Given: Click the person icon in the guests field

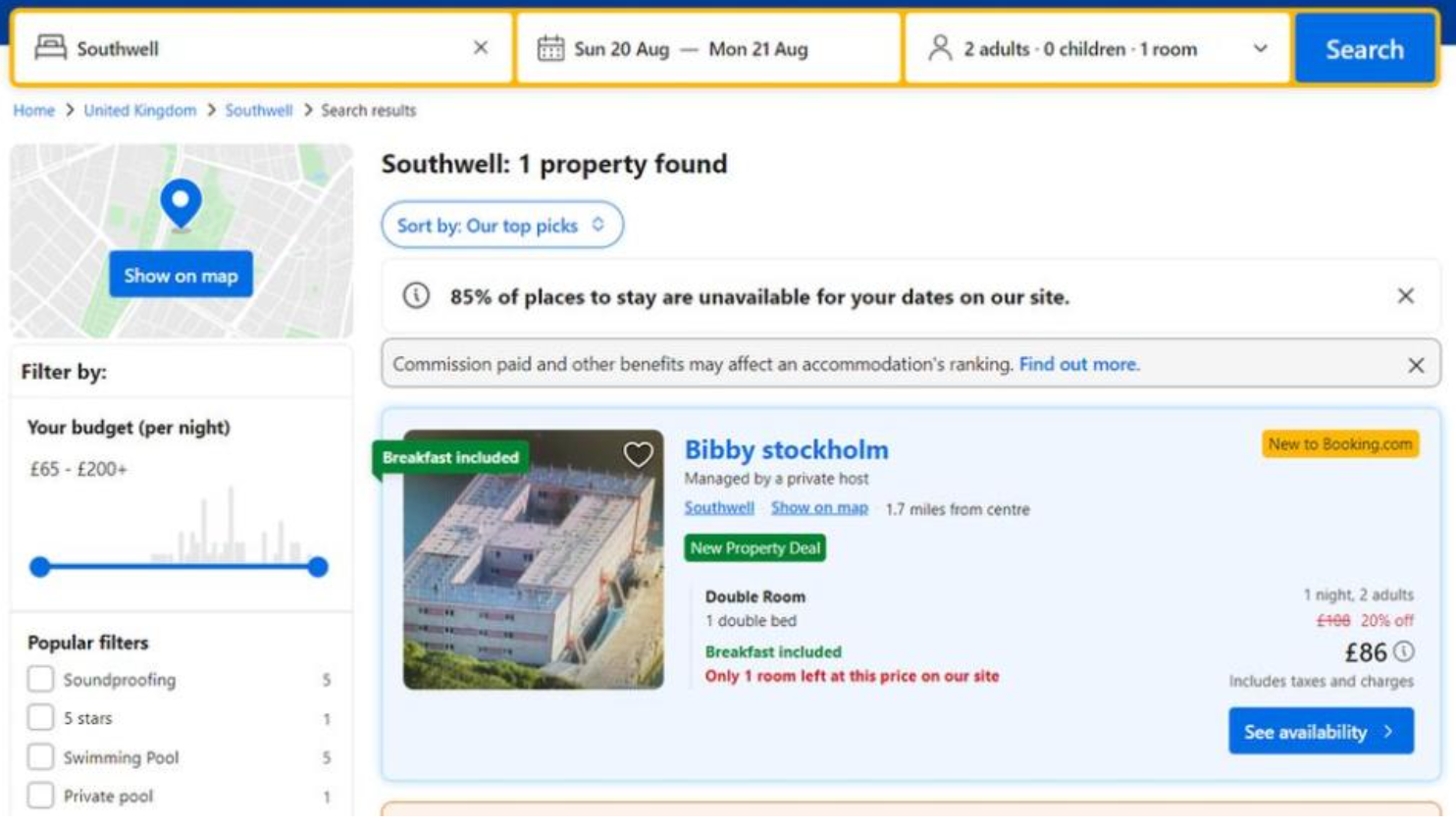Looking at the screenshot, I should click(940, 48).
